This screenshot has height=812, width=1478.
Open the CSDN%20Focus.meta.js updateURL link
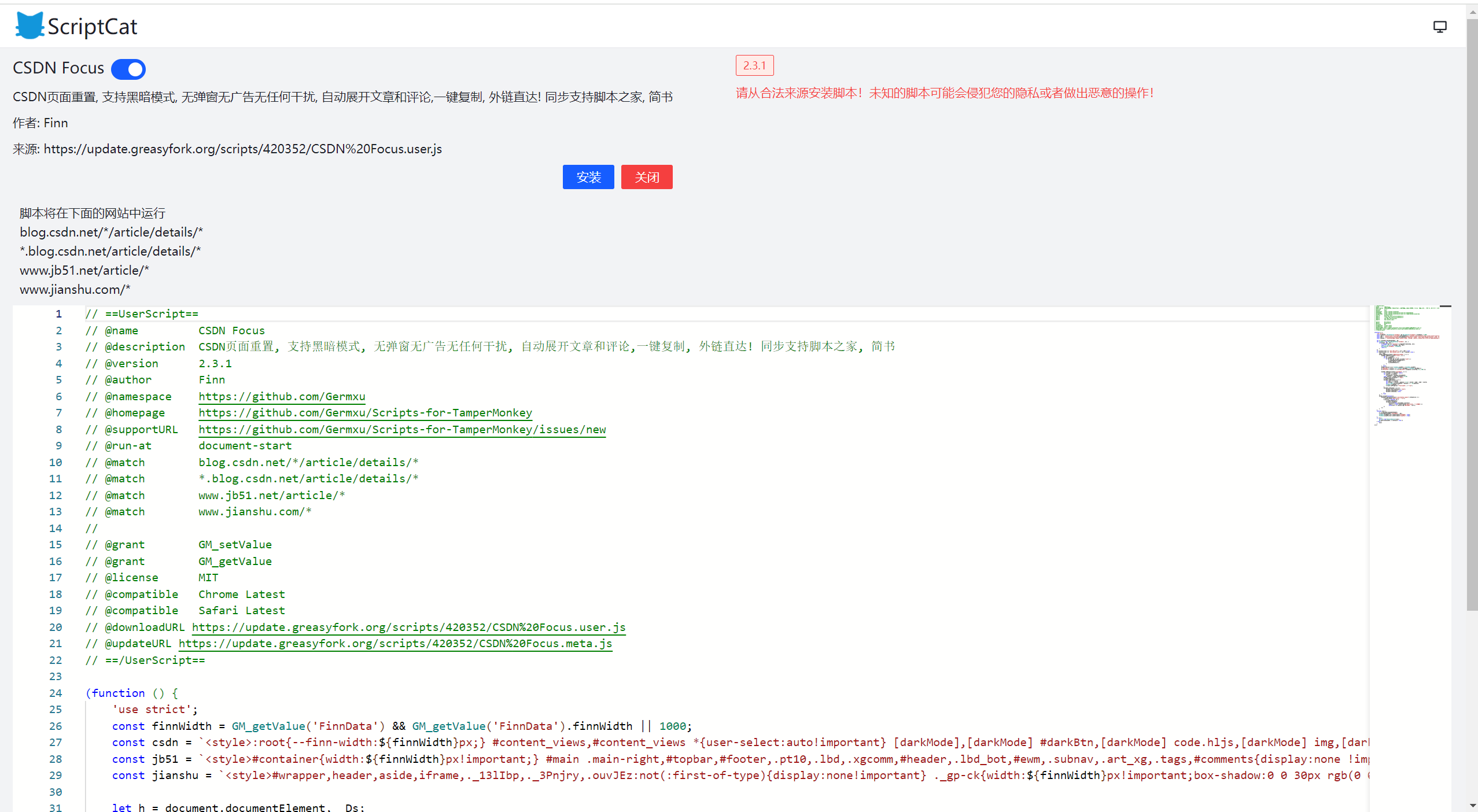pos(395,644)
